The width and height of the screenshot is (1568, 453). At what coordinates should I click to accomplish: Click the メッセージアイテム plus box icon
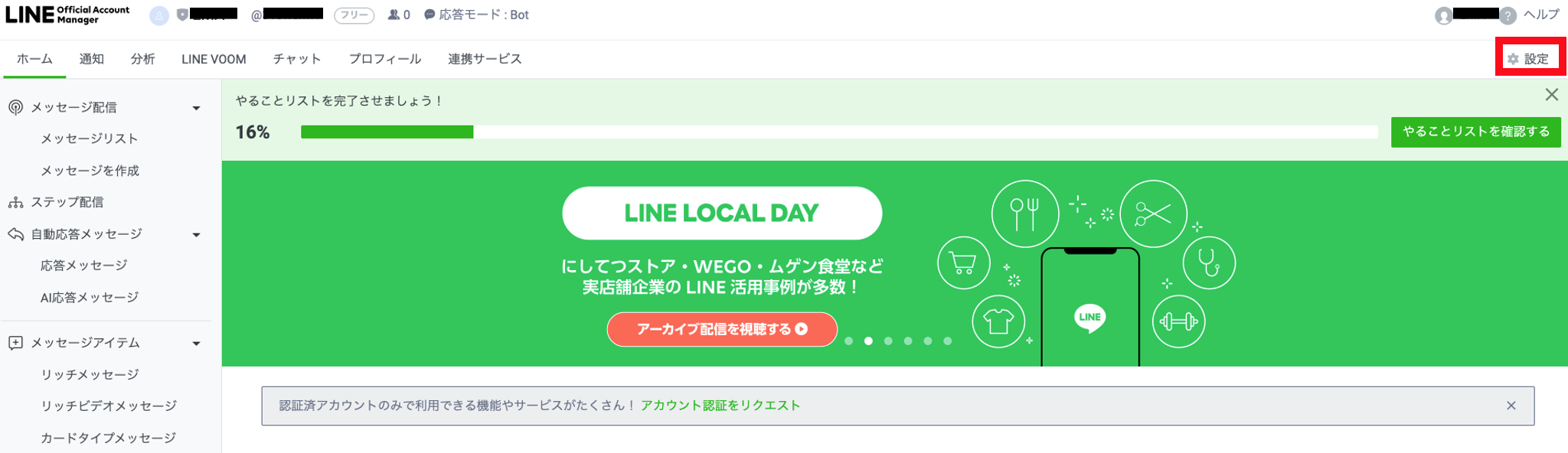click(x=15, y=343)
